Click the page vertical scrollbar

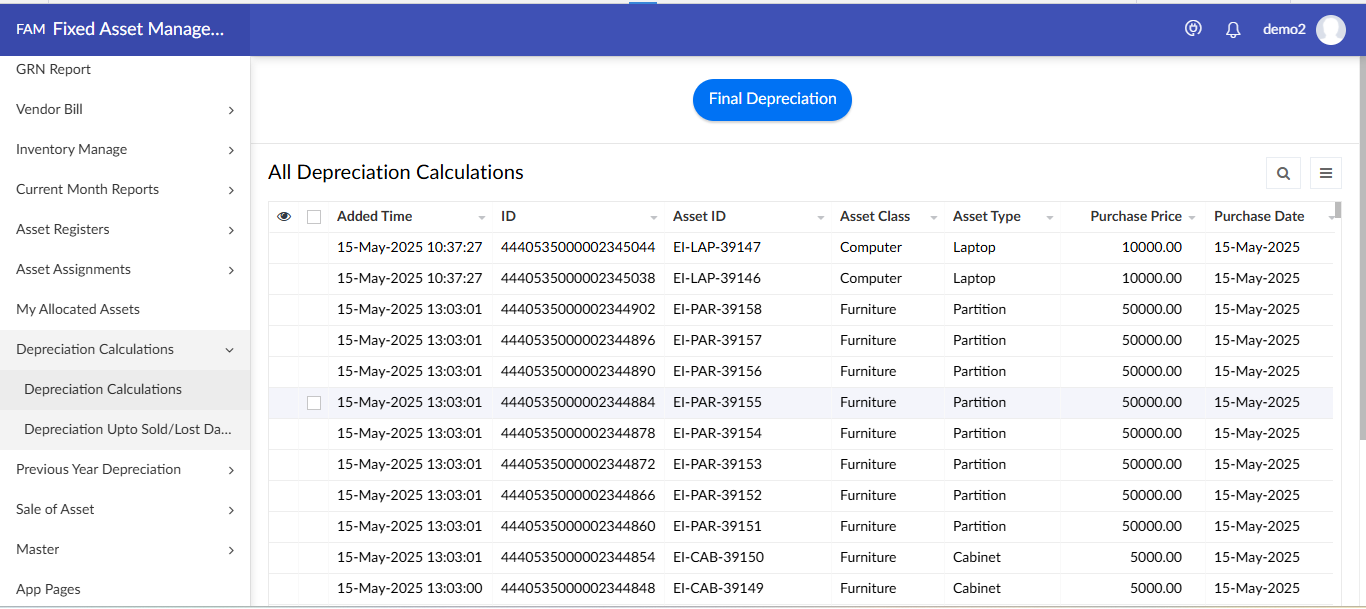click(1361, 250)
